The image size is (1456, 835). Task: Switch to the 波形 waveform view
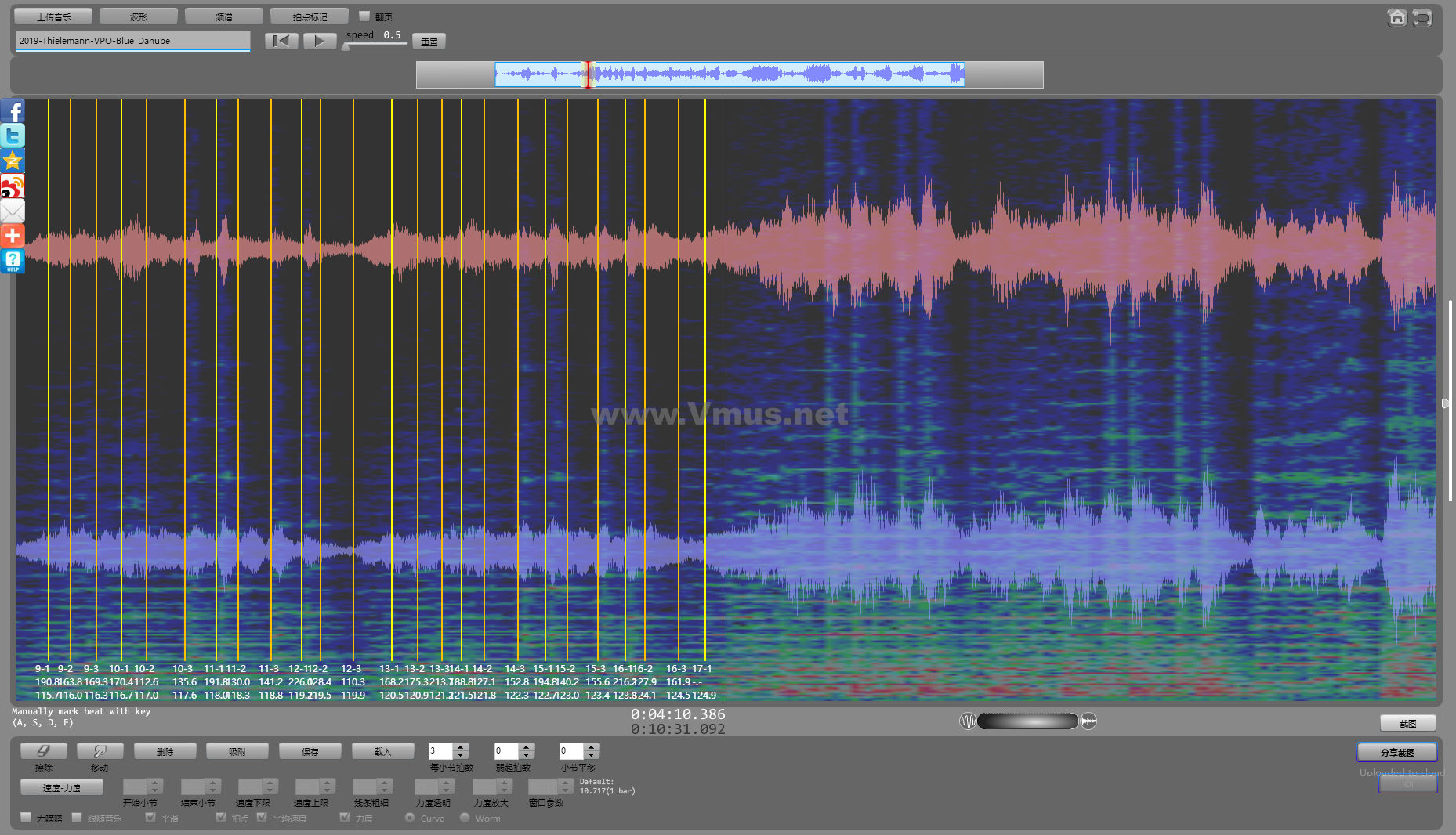(139, 16)
